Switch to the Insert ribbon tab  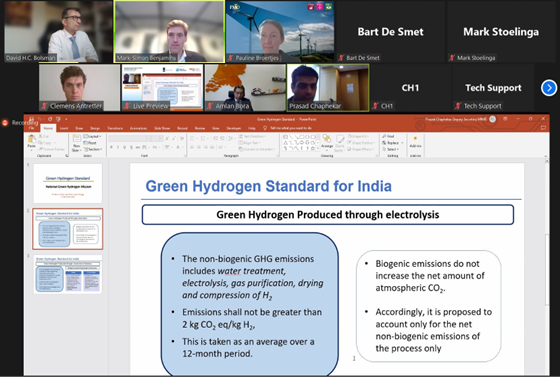(x=64, y=128)
